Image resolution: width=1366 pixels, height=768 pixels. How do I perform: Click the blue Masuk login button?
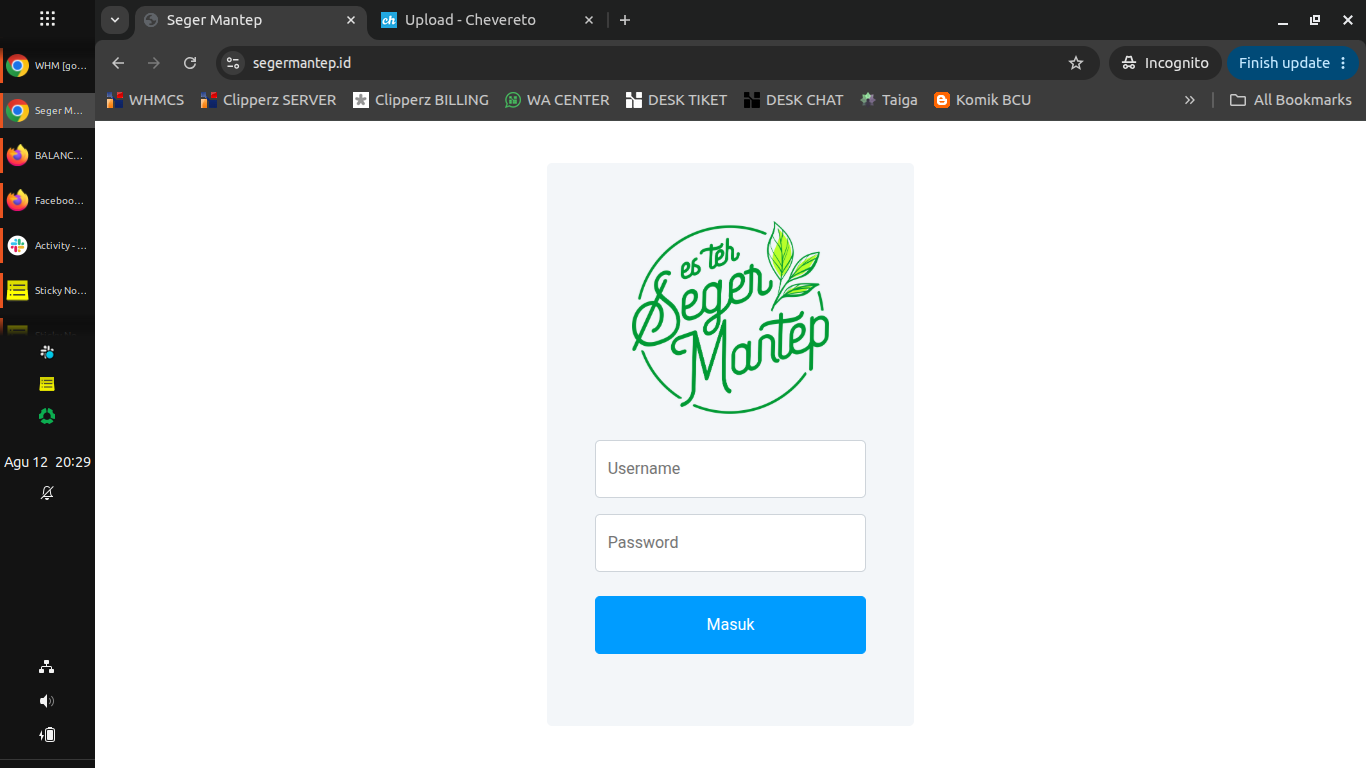(730, 625)
